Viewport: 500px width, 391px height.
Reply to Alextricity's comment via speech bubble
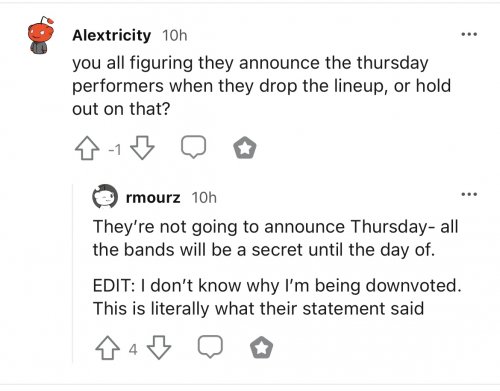tap(193, 147)
